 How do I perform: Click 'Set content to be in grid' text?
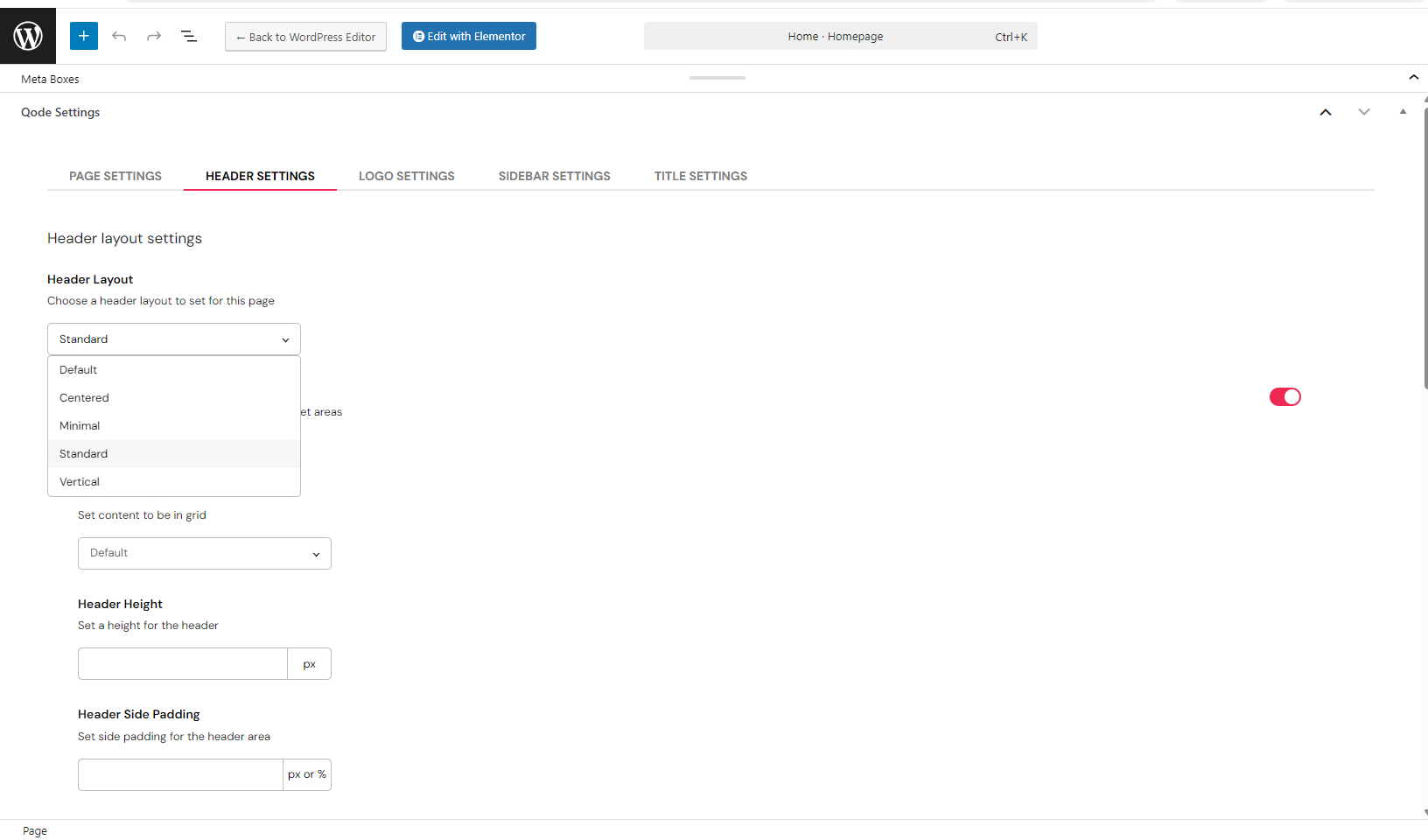tap(142, 515)
